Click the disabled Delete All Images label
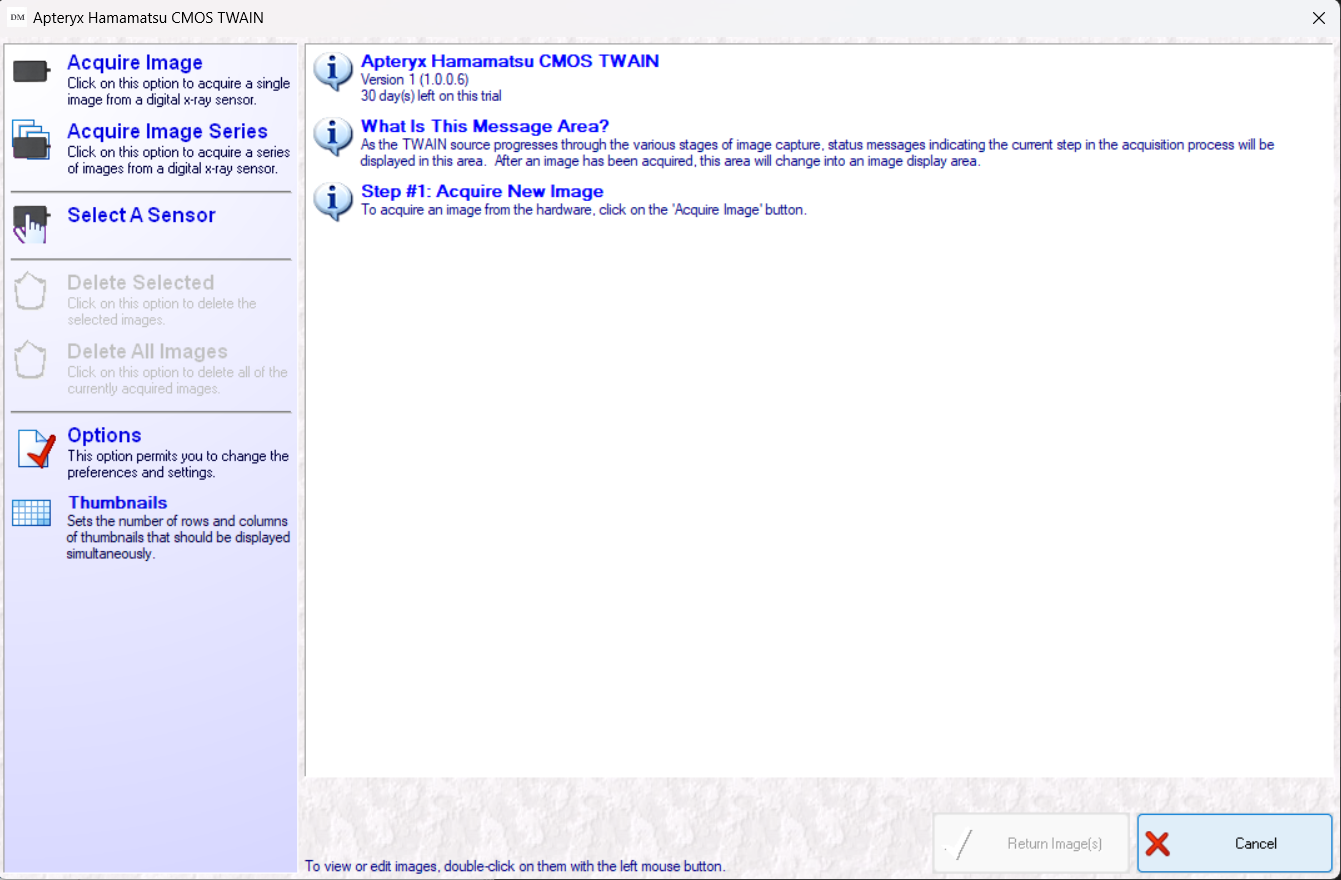This screenshot has width=1341, height=880. pos(147,351)
